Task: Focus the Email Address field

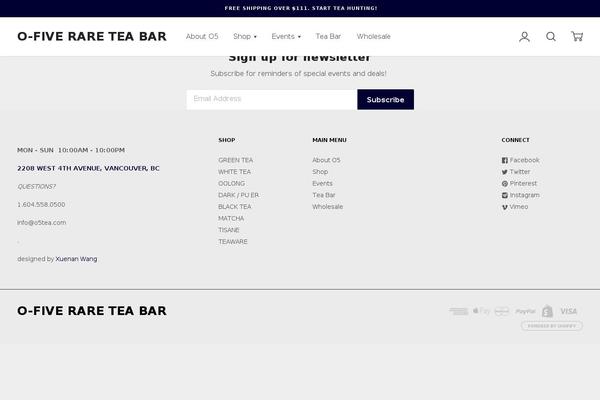Action: [272, 100]
